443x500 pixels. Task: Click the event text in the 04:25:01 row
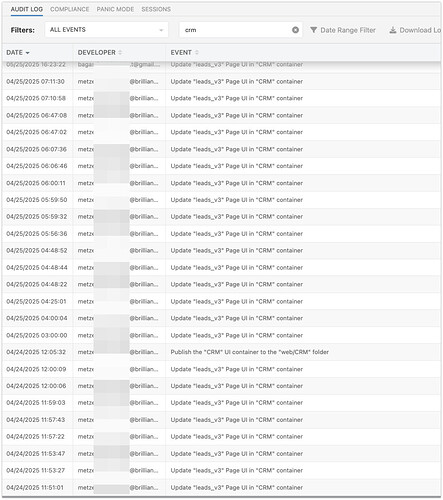pos(237,301)
